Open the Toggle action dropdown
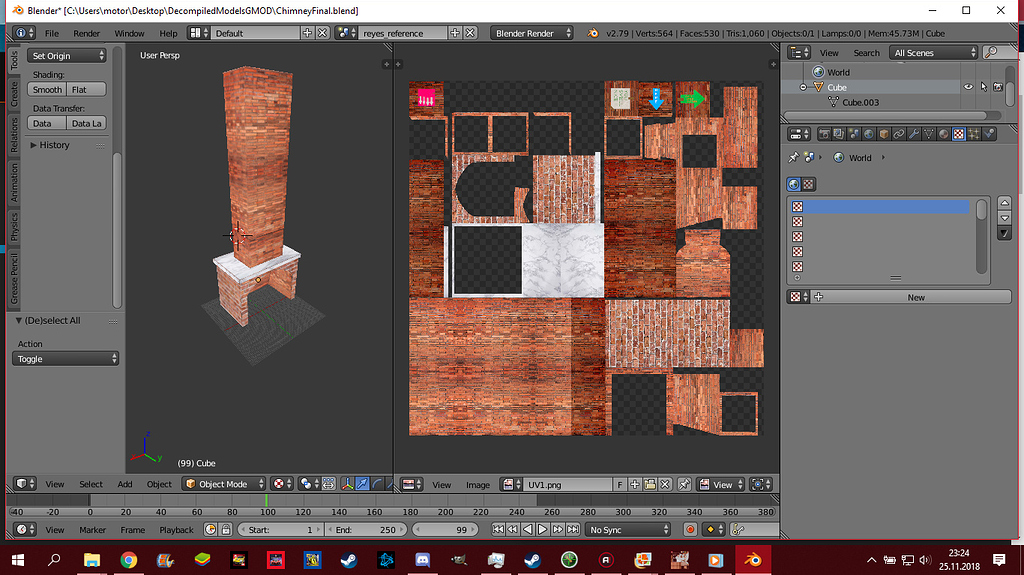The image size is (1024, 575). [65, 359]
